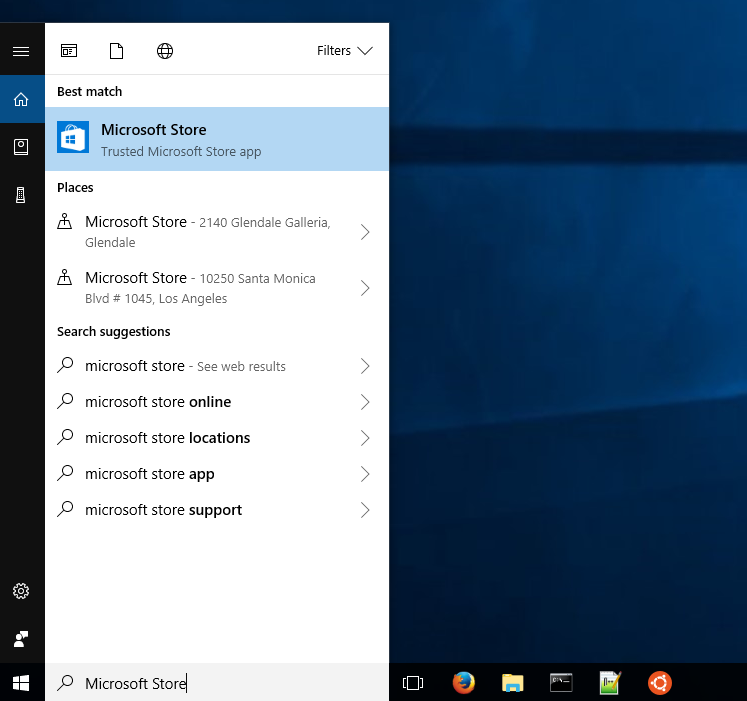Click magnifier icon beside 'See web results'
The width and height of the screenshot is (747, 701).
65,365
